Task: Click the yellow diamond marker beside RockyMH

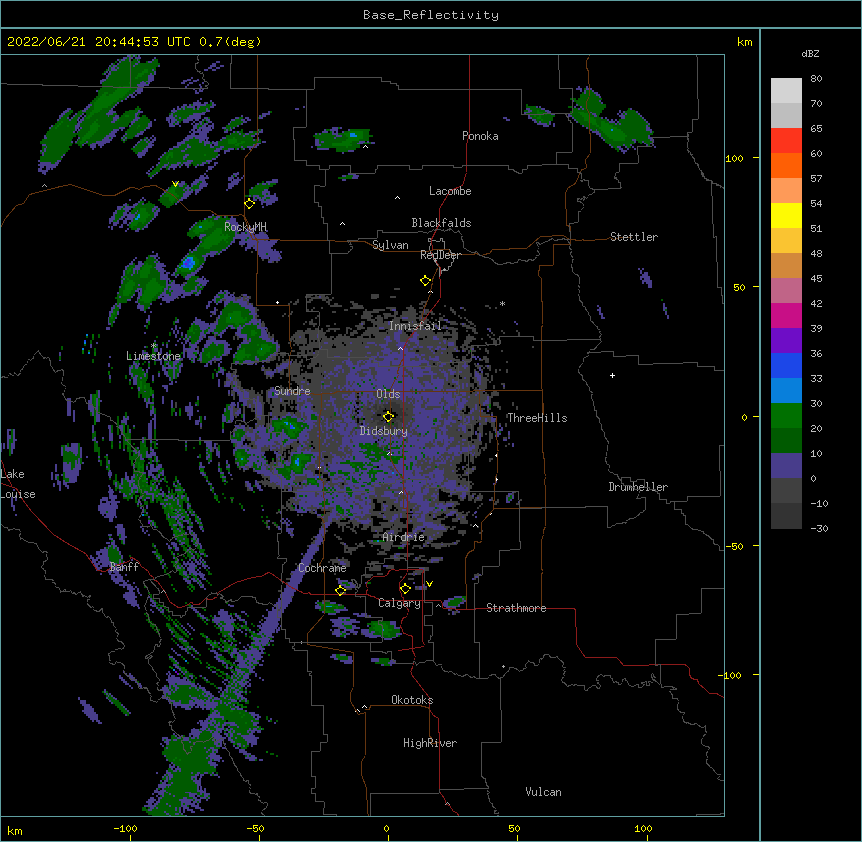Action: (x=250, y=204)
